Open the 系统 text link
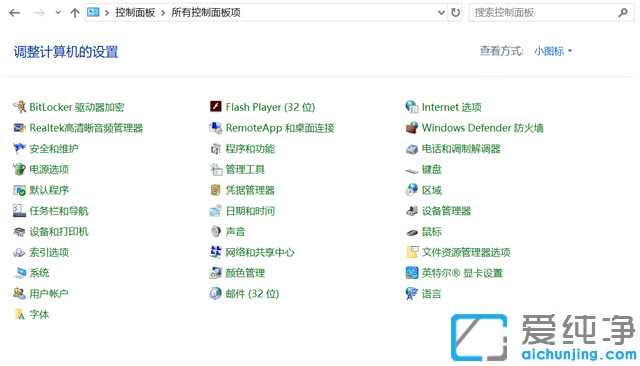Viewport: 640px width, 366px height. point(39,273)
